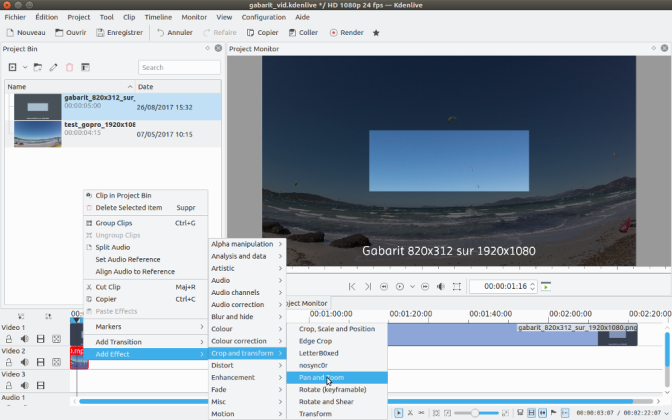Select Cut Clip in the context menu
Image resolution: width=672 pixels, height=420 pixels.
(145, 287)
